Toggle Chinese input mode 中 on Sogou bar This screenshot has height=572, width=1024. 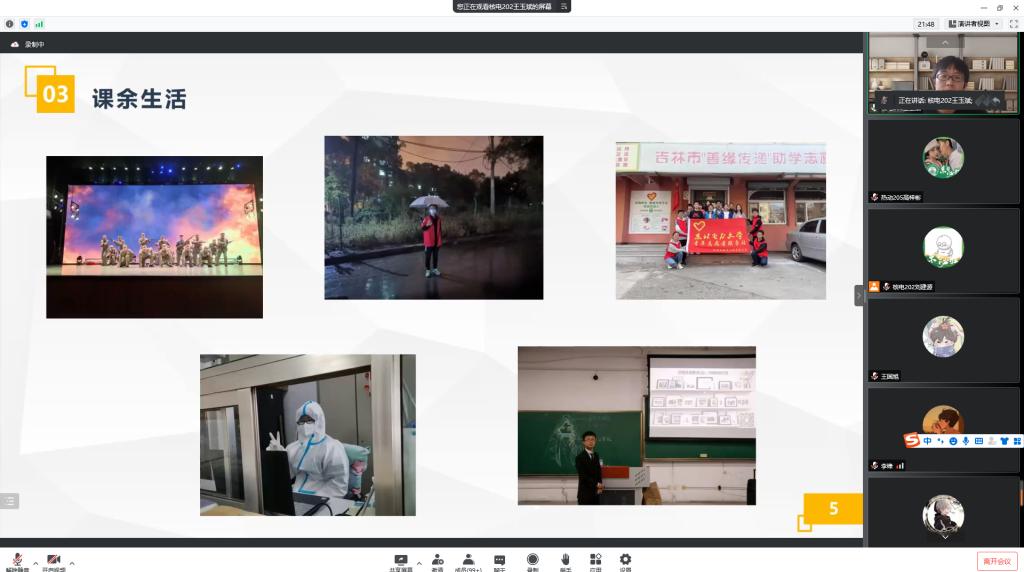[x=927, y=441]
